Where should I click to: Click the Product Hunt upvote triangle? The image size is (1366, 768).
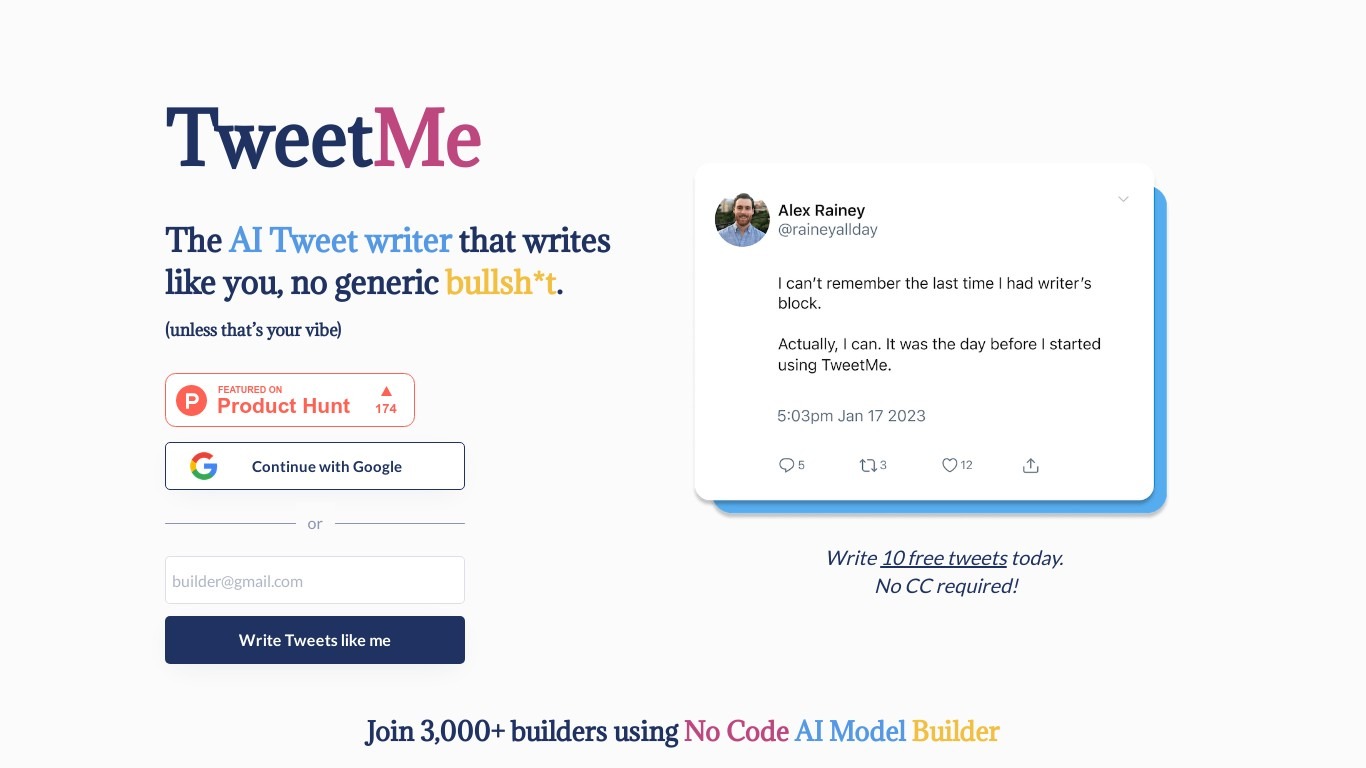pos(386,391)
